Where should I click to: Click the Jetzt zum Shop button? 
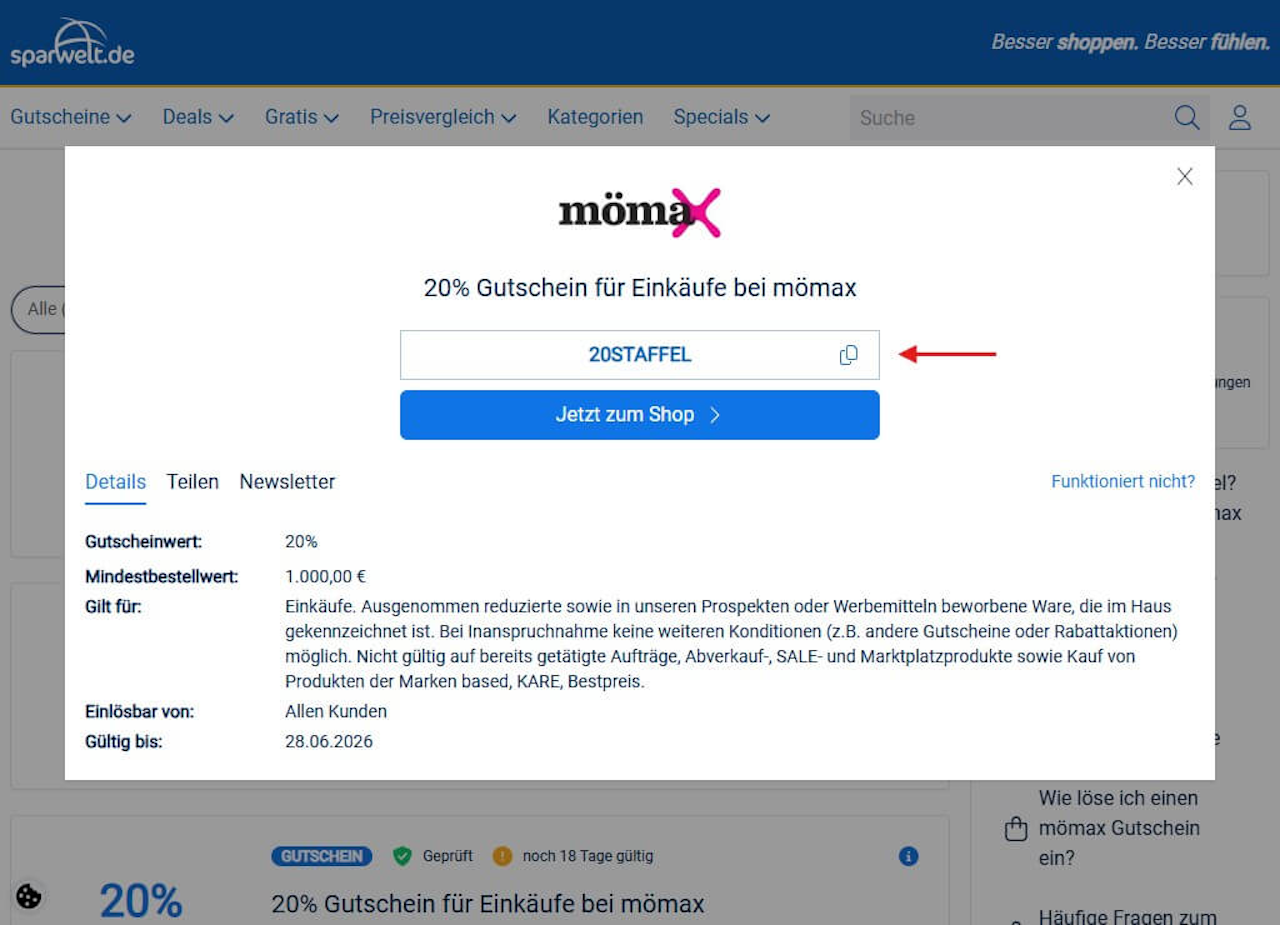click(x=640, y=415)
